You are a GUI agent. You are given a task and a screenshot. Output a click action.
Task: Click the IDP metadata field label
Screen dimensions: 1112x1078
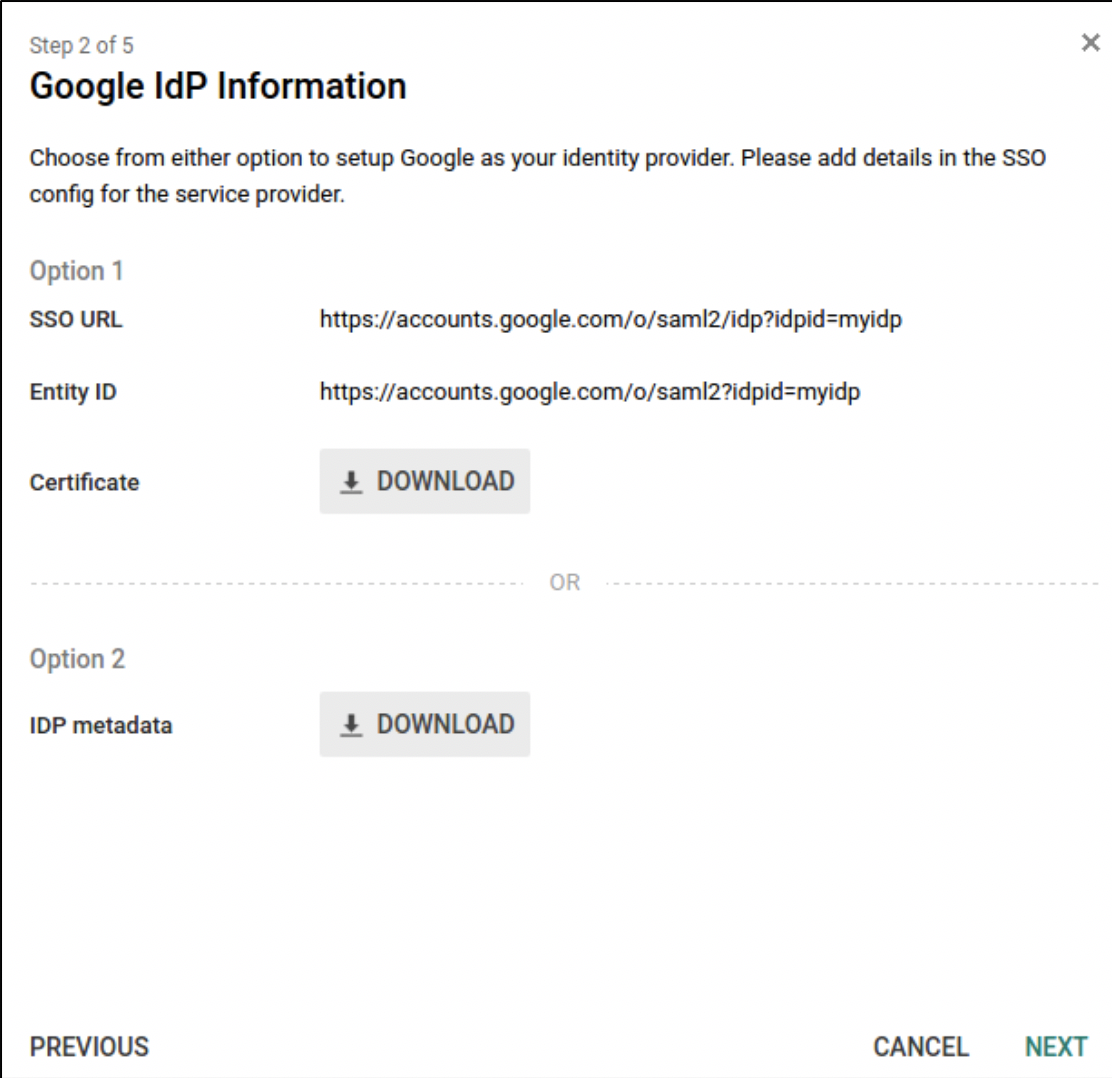click(101, 726)
